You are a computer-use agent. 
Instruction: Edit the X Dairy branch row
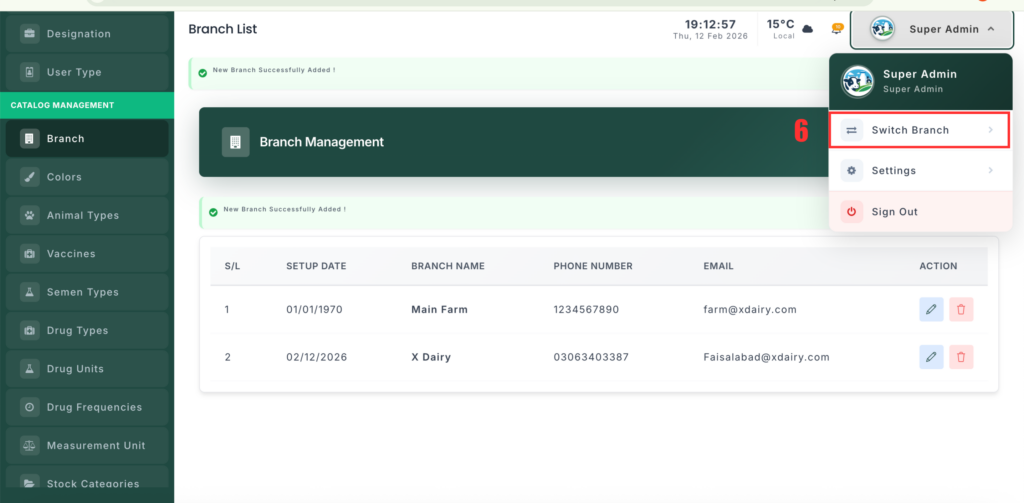click(931, 357)
